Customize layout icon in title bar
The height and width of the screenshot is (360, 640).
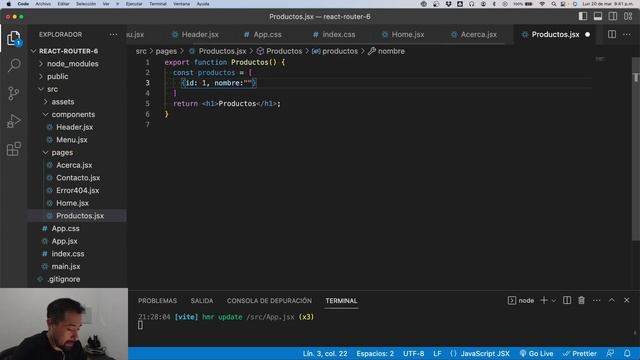[628, 16]
